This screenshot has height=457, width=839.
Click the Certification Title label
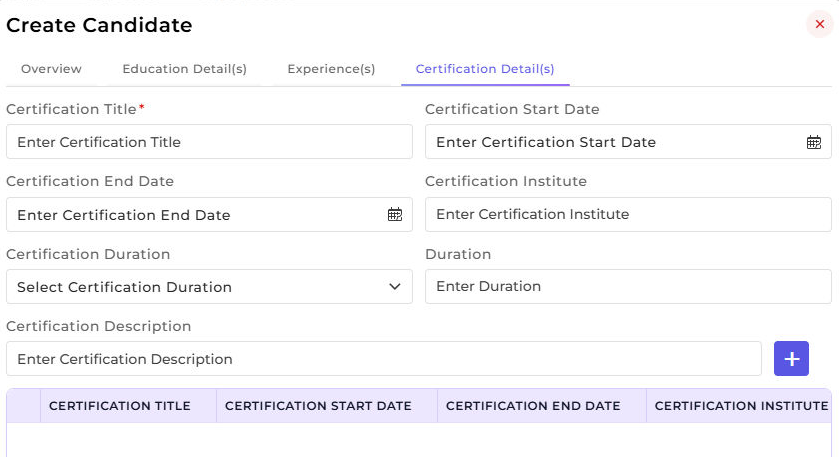71,109
